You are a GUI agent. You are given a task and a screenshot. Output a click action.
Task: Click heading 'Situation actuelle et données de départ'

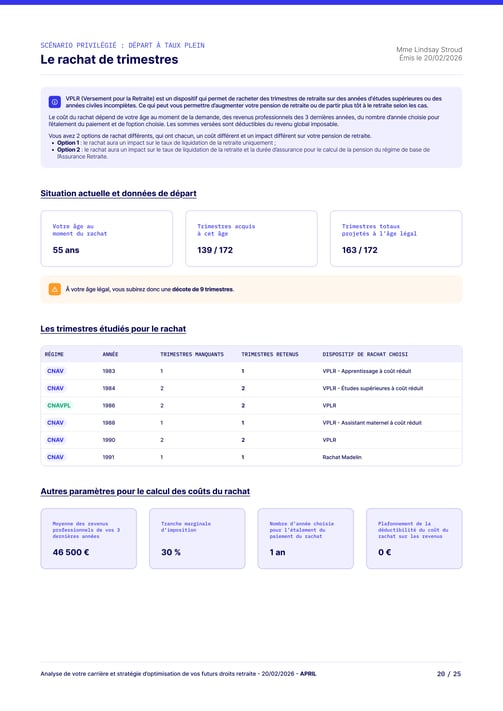pos(118,193)
